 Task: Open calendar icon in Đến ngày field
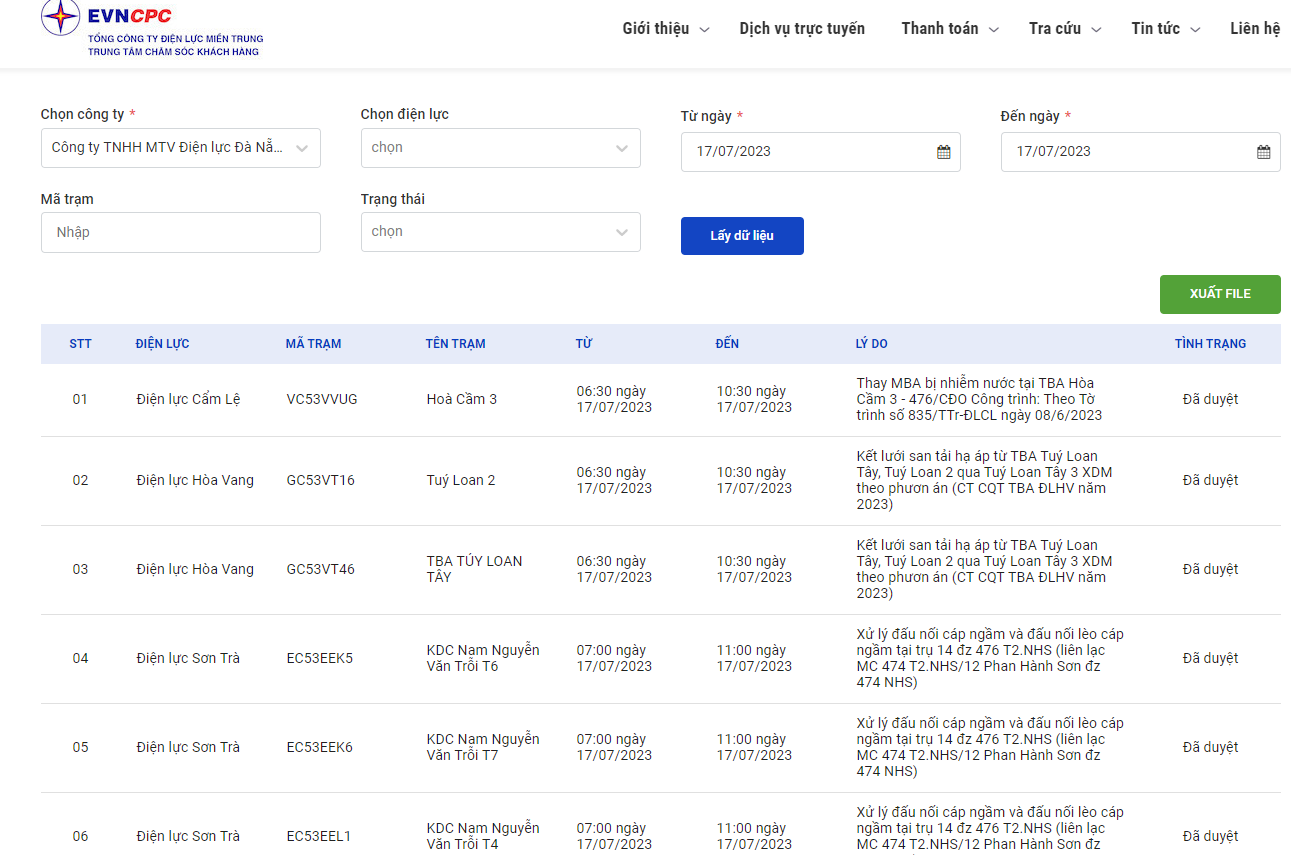click(x=1263, y=152)
